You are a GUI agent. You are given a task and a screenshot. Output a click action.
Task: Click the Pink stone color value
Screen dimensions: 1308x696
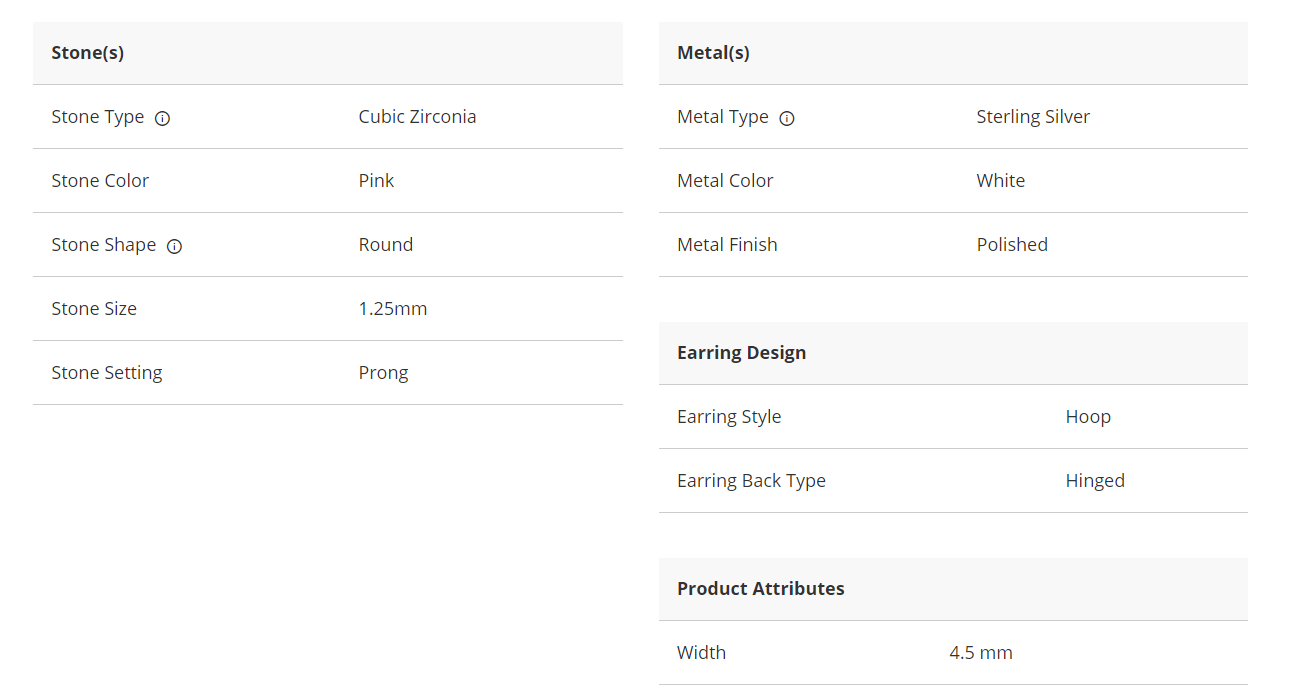[x=376, y=181]
